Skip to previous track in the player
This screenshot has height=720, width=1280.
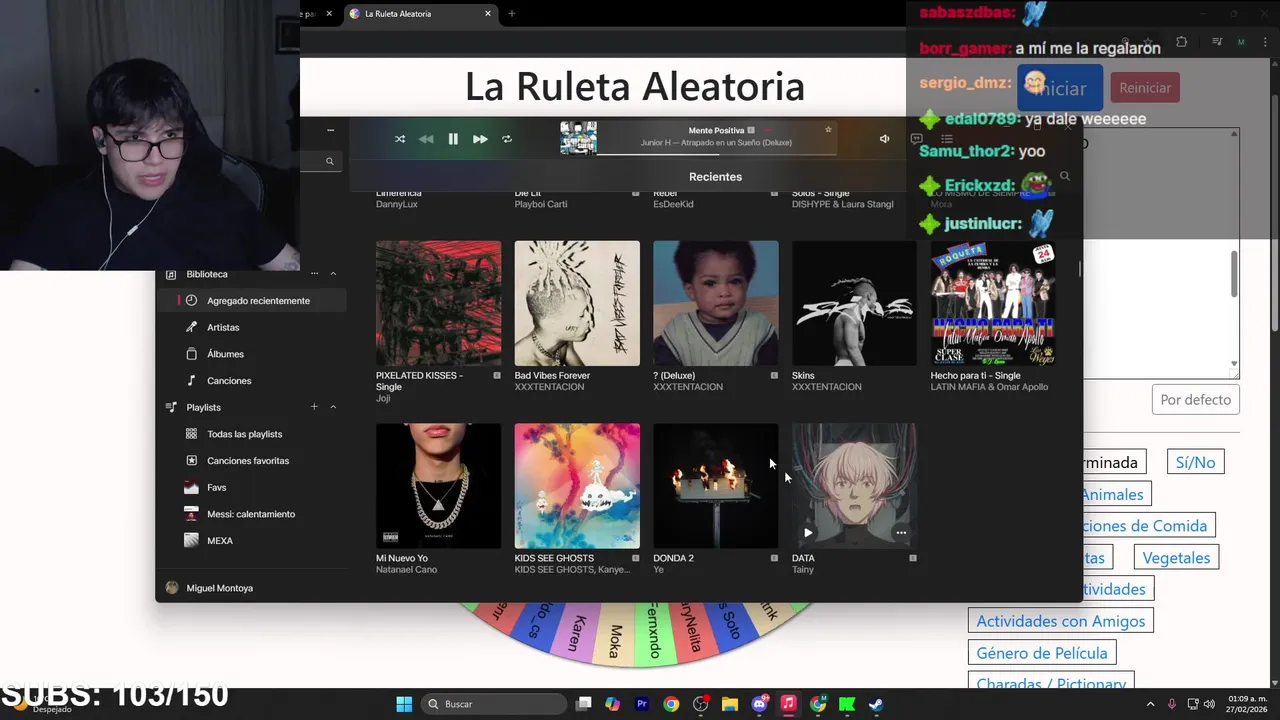pyautogui.click(x=426, y=139)
